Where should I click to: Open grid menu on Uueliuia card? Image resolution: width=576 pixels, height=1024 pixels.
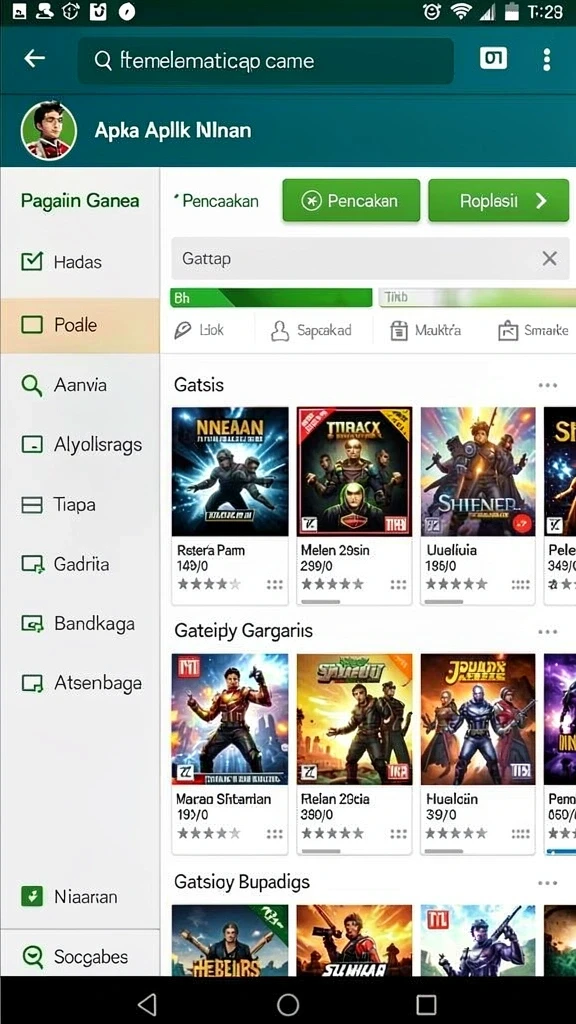(x=520, y=584)
